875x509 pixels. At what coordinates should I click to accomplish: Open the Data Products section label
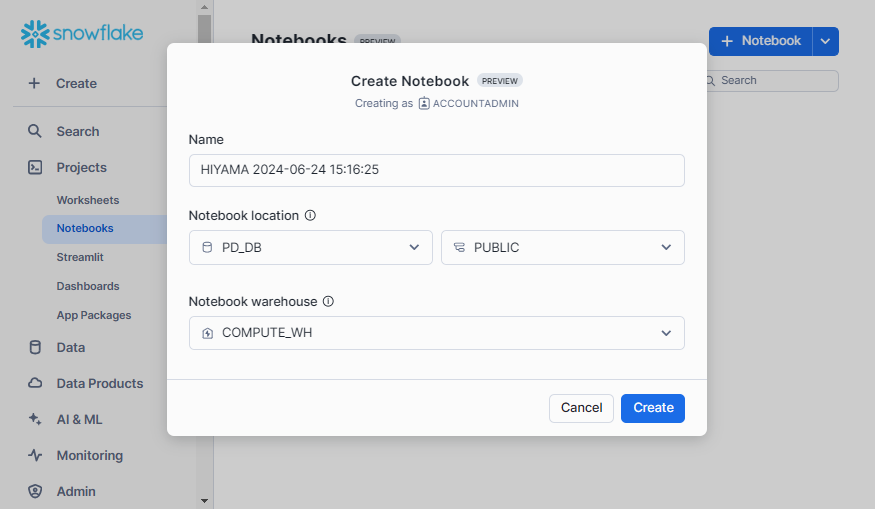click(x=100, y=383)
